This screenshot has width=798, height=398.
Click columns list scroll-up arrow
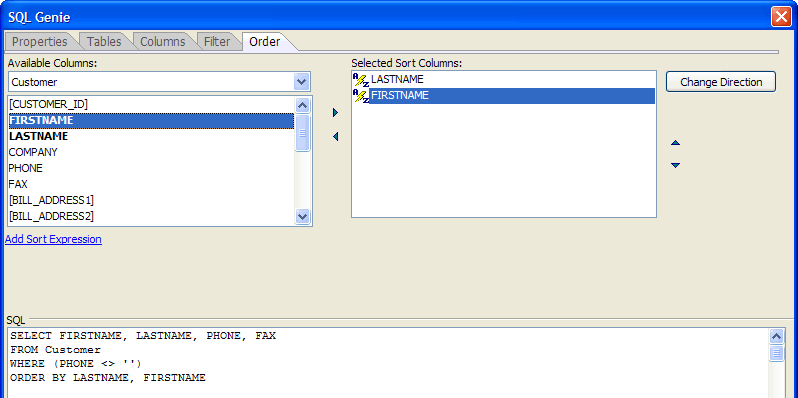[302, 105]
